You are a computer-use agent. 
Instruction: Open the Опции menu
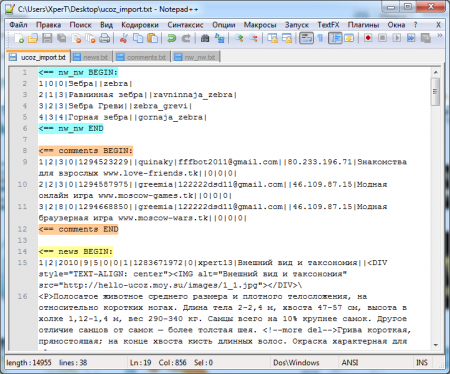[x=224, y=25]
